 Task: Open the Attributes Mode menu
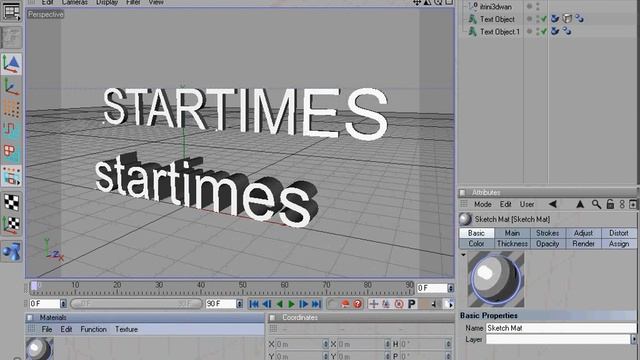482,204
